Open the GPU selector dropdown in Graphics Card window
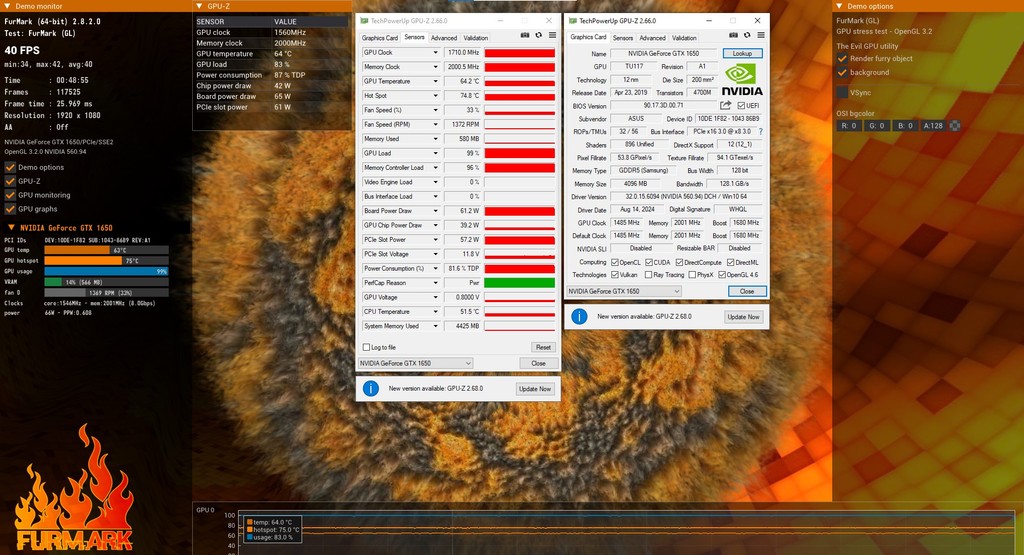The image size is (1024, 555). [x=624, y=291]
